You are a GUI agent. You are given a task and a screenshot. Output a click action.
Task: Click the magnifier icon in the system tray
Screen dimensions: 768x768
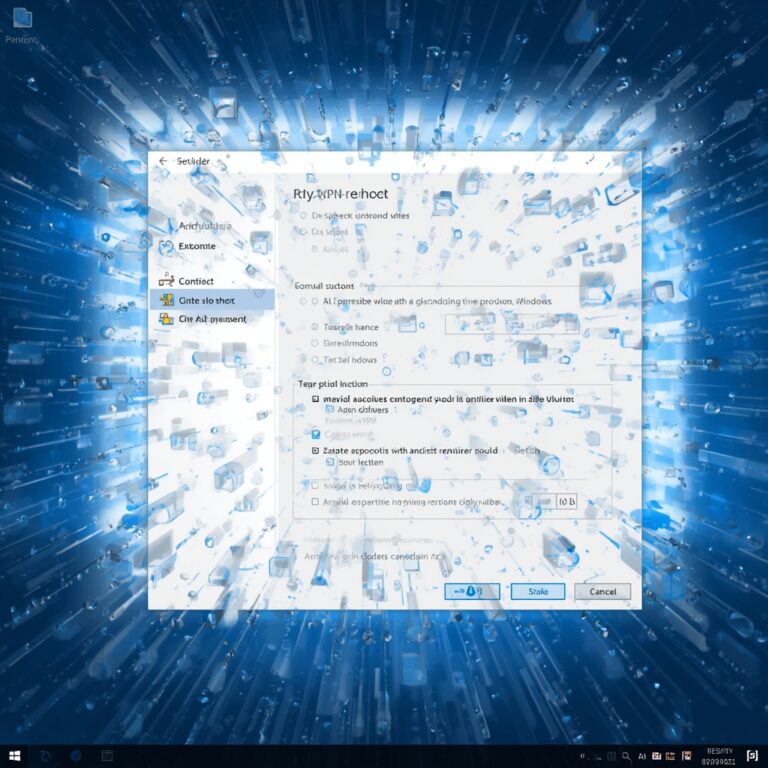pyautogui.click(x=626, y=756)
